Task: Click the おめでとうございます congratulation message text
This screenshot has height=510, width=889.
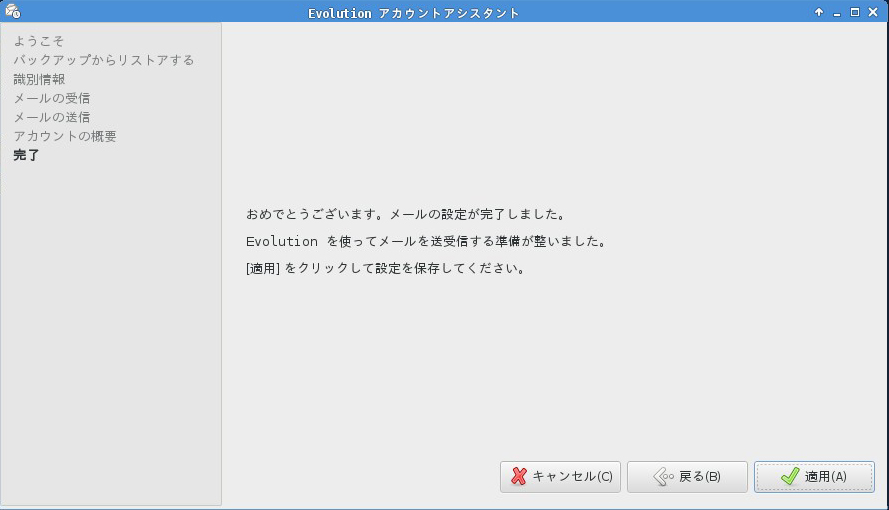Action: click(406, 214)
